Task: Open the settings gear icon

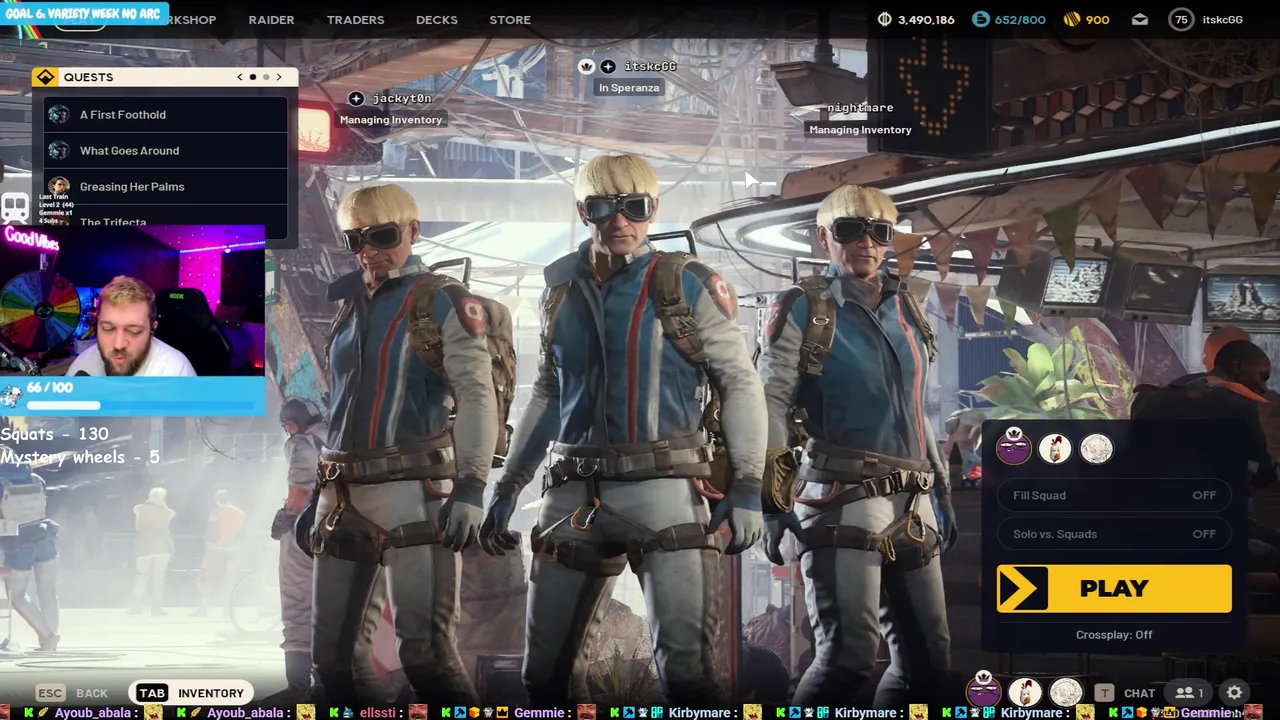Action: tap(1235, 692)
